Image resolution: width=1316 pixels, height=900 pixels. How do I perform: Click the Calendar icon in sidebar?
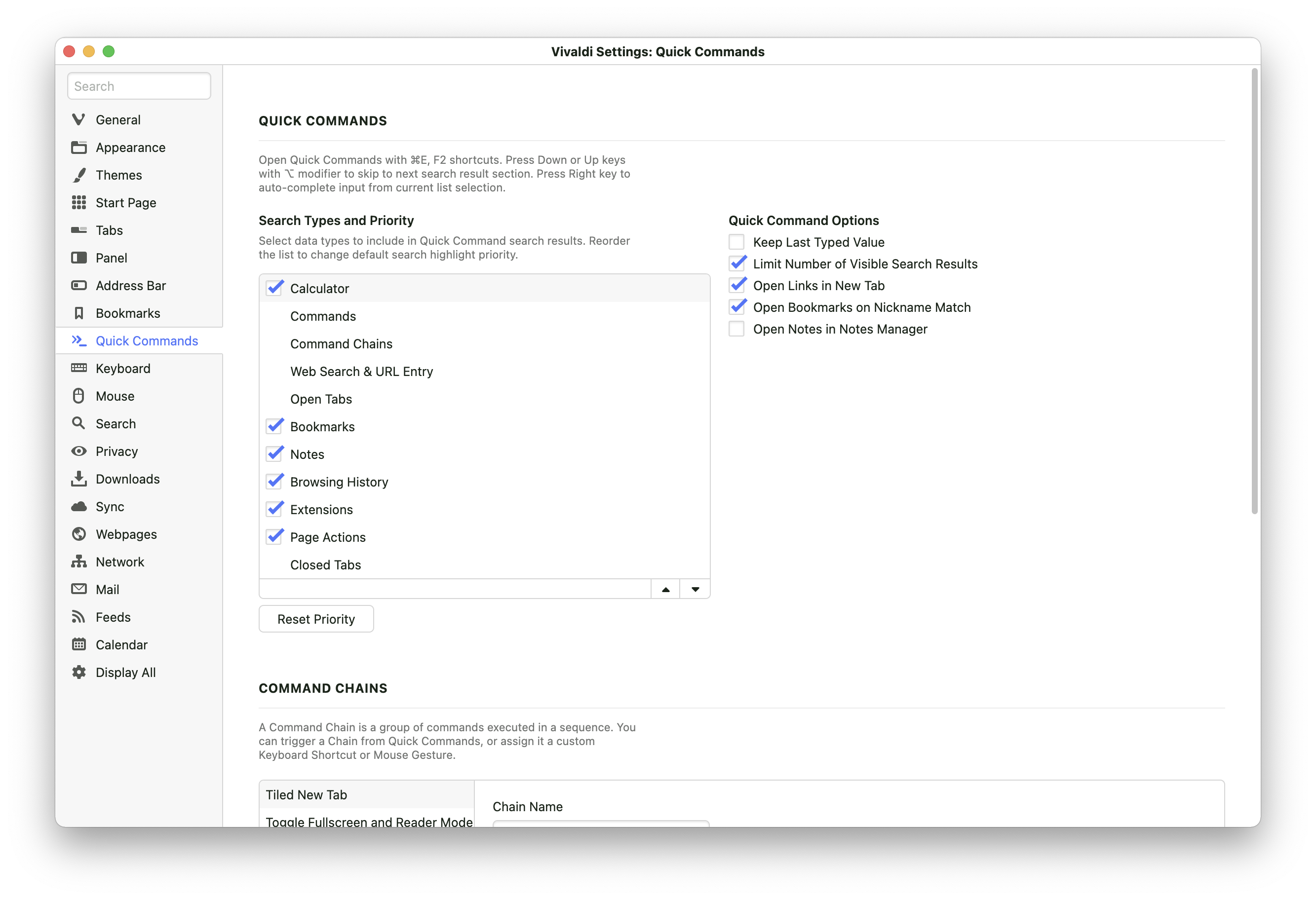(78, 645)
